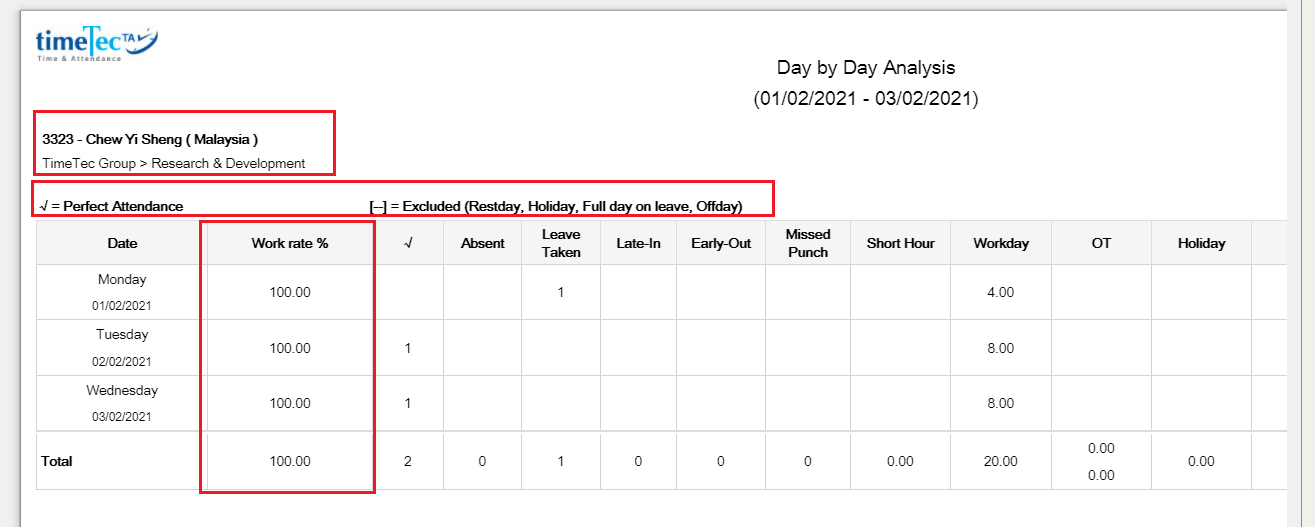1315x527 pixels.
Task: Click the Short Hour column header
Action: 901,243
